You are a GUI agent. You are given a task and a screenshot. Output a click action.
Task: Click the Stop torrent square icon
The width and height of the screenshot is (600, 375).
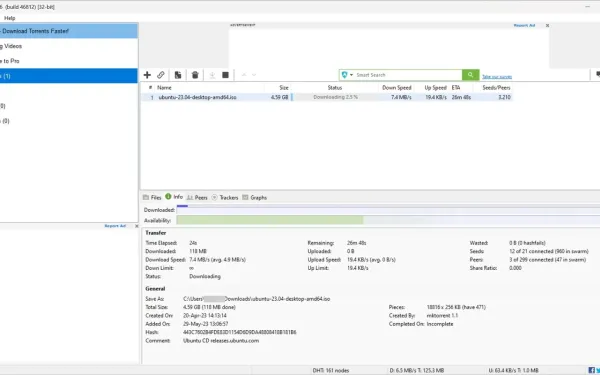point(225,75)
